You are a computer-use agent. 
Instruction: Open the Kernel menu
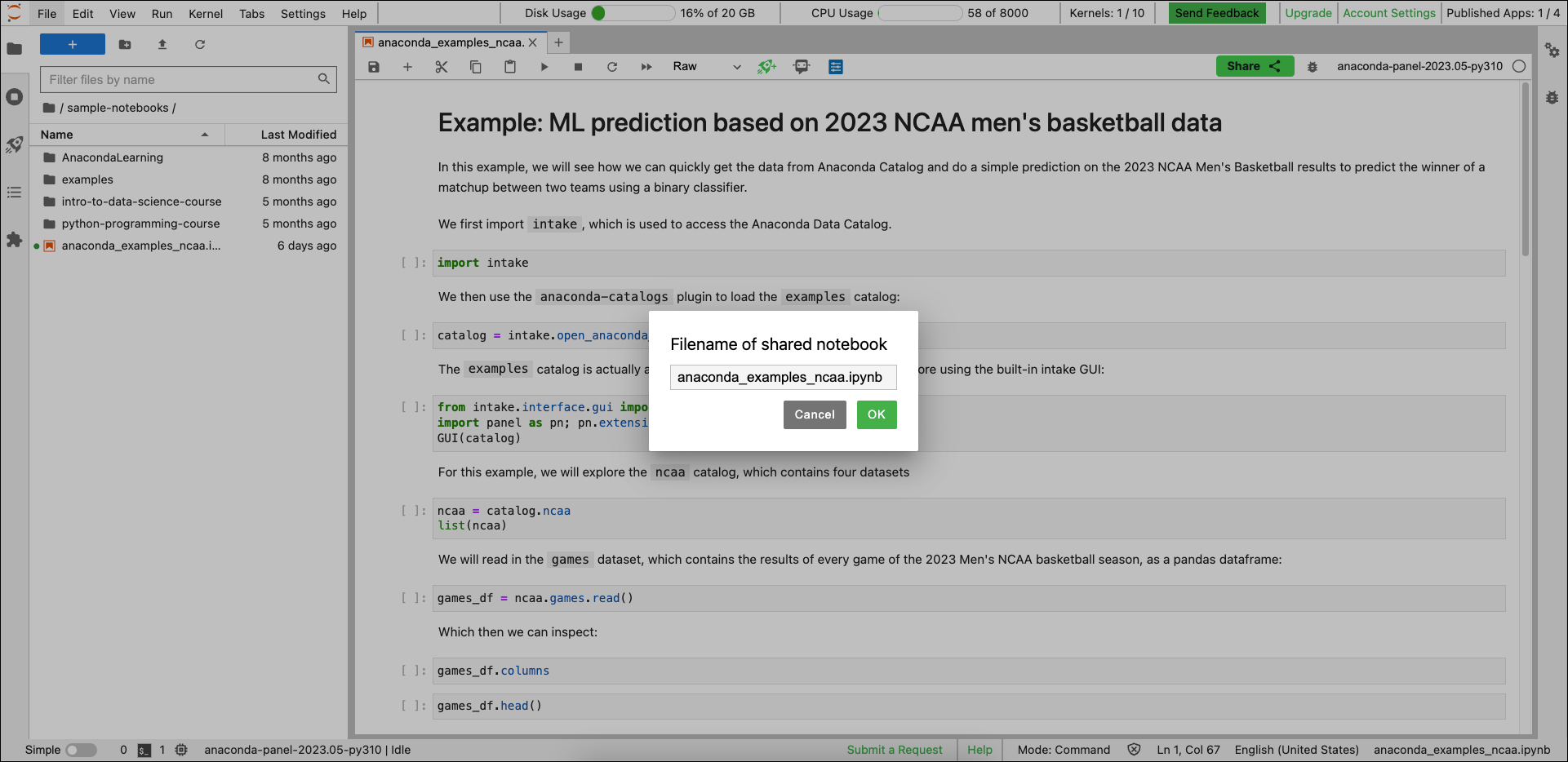[x=206, y=13]
